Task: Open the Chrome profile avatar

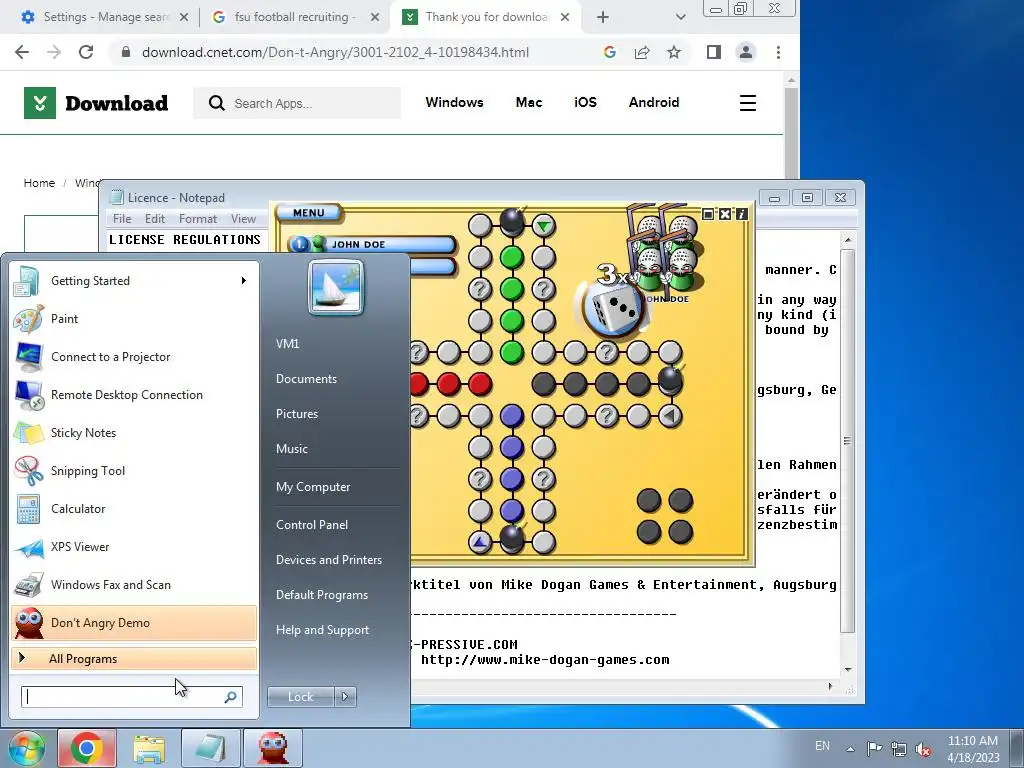Action: click(746, 52)
